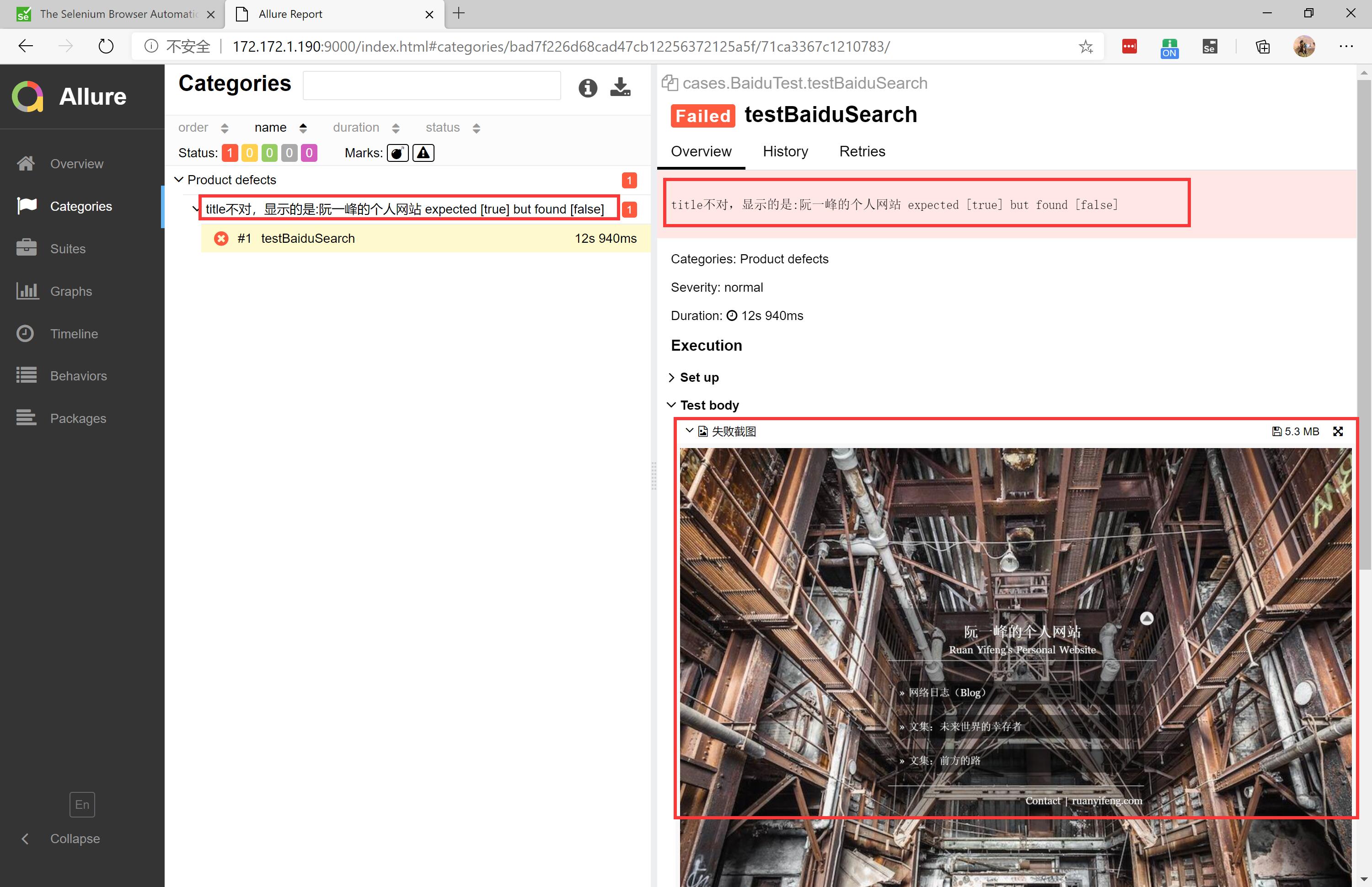Open the Graphs section in sidebar
The image size is (1372, 887).
(70, 291)
